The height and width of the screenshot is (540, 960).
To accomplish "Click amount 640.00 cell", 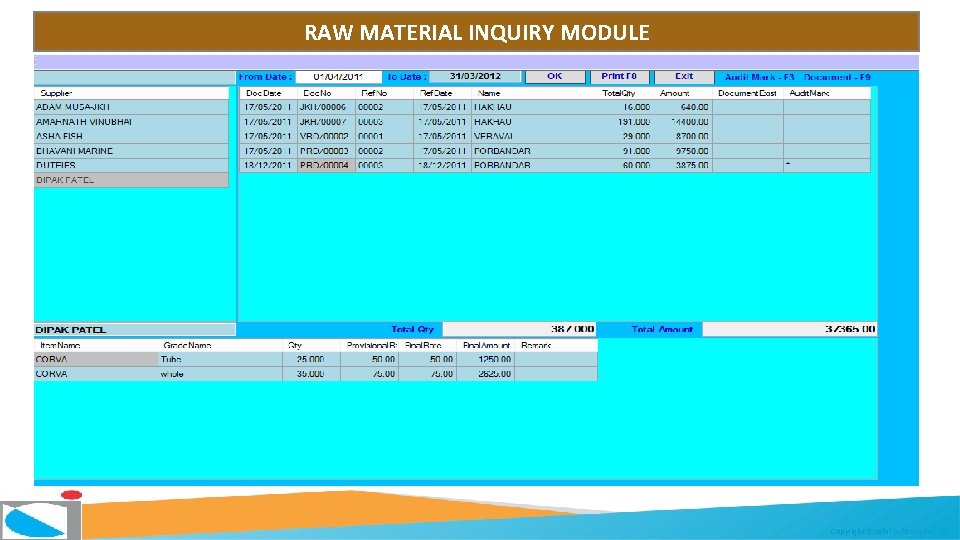I will click(683, 107).
